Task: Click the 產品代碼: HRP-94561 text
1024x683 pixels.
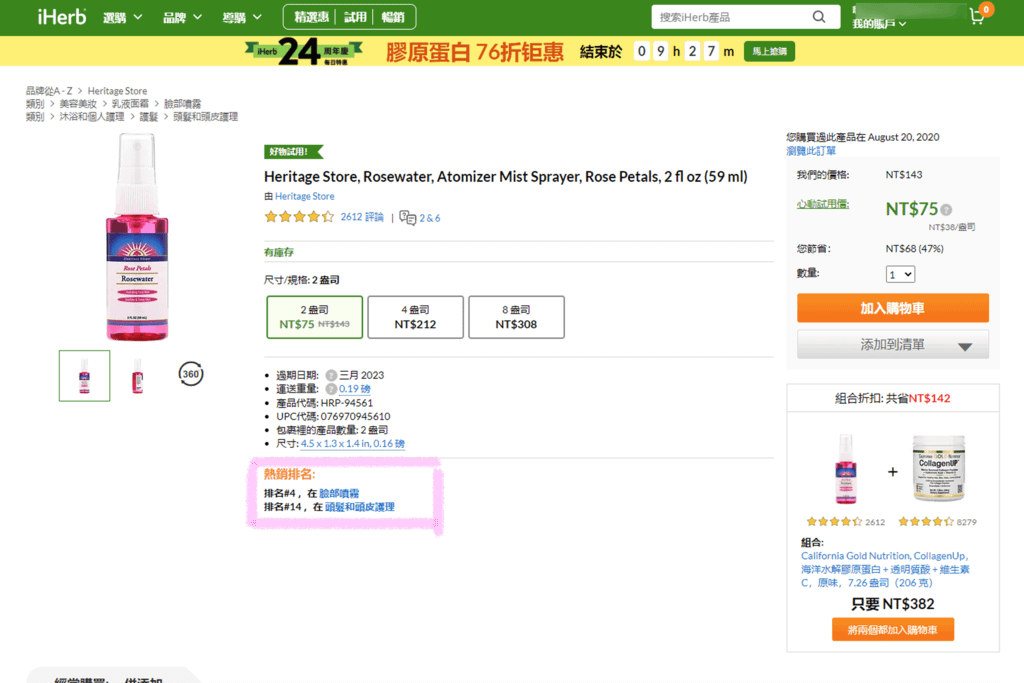Action: tap(325, 403)
